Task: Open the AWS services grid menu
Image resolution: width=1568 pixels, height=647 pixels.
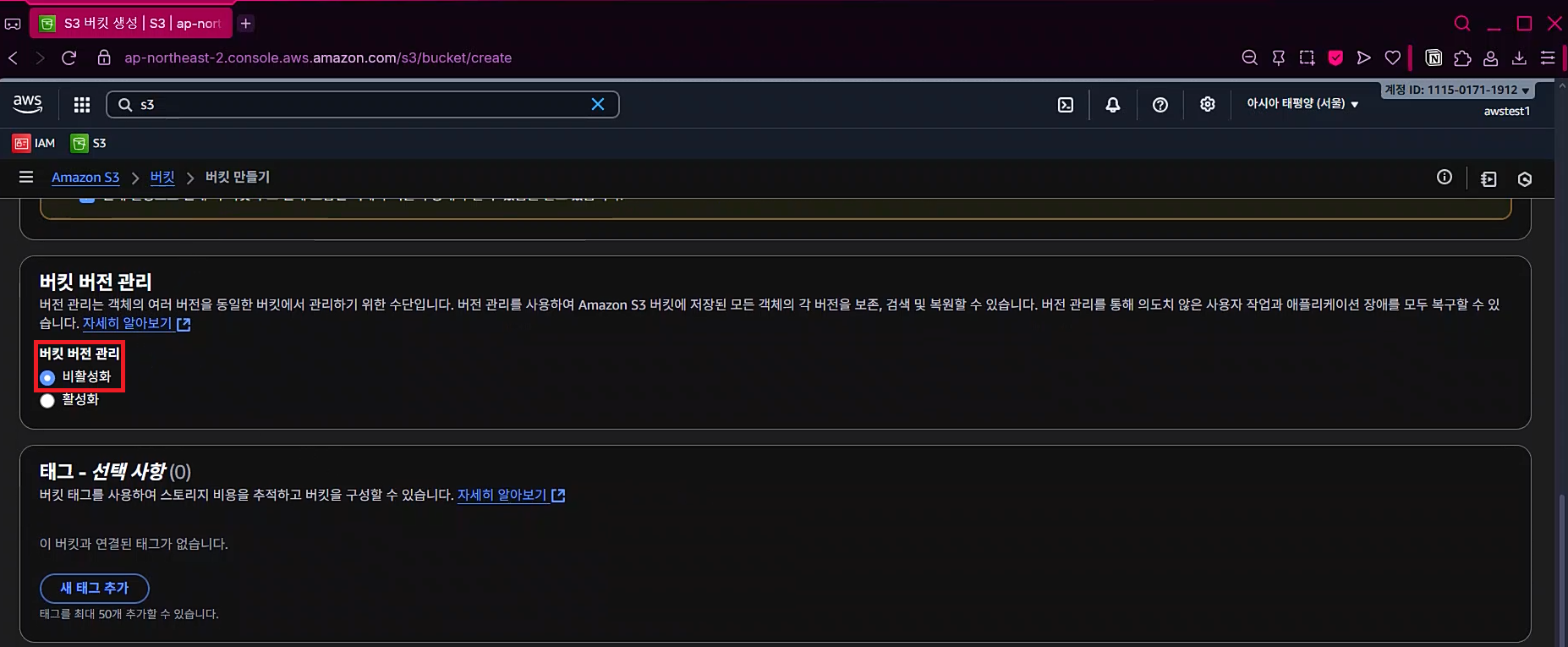Action: [82, 104]
